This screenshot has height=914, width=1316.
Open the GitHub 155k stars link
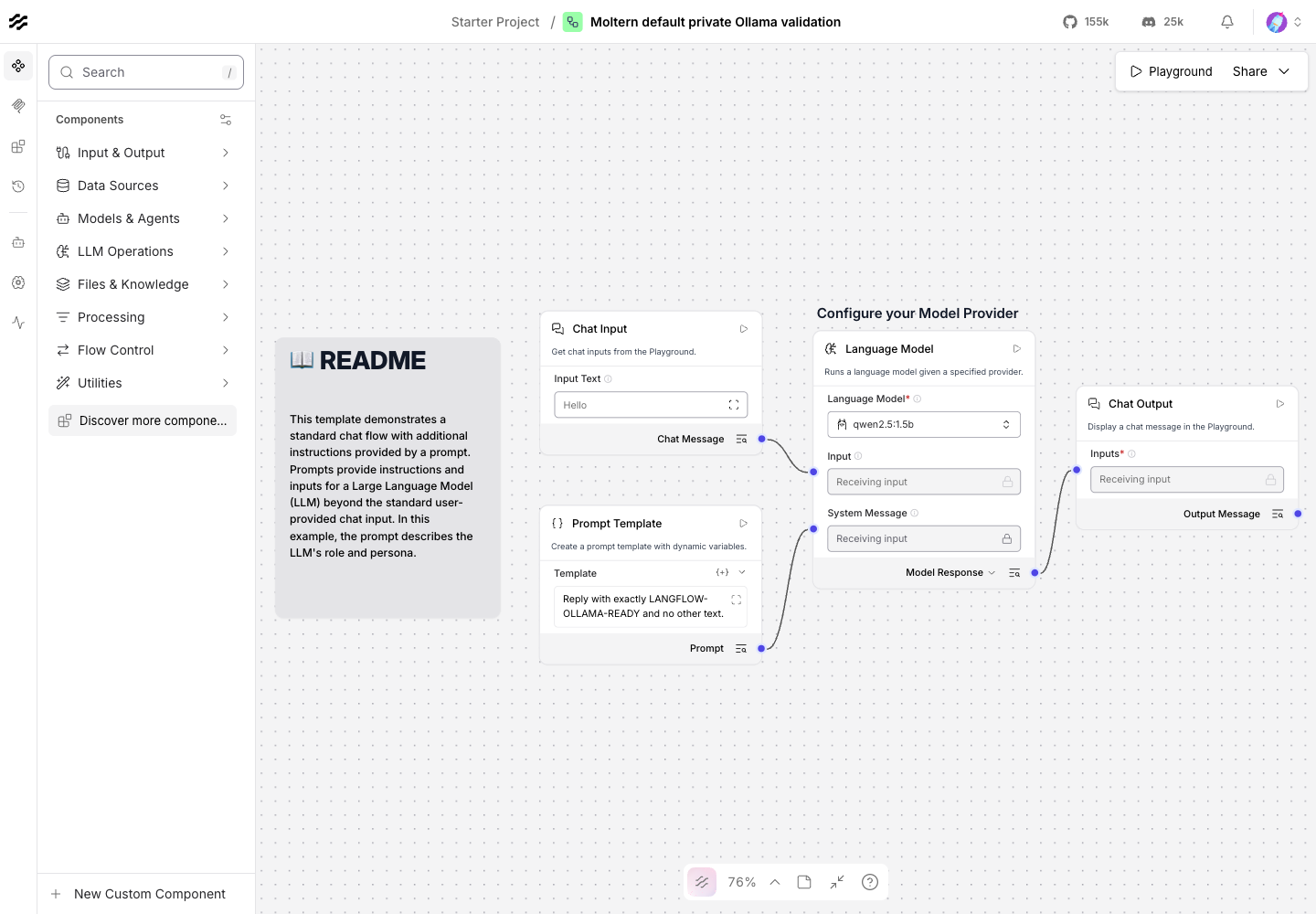(1086, 22)
